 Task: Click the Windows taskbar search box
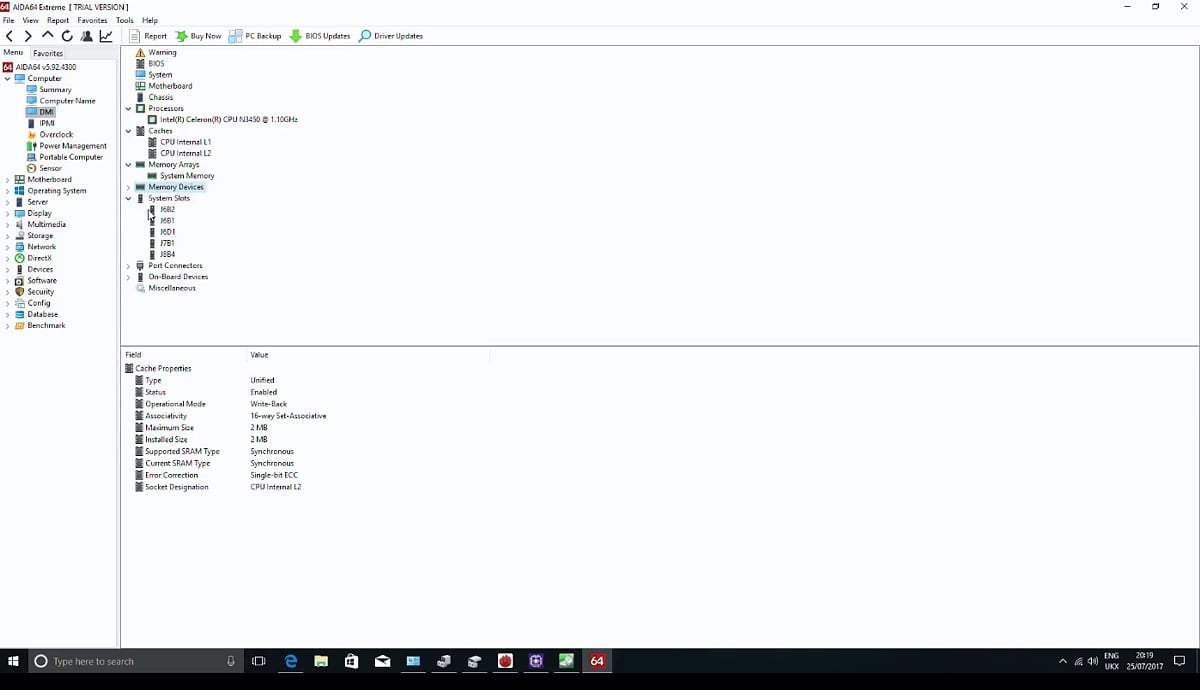click(134, 661)
